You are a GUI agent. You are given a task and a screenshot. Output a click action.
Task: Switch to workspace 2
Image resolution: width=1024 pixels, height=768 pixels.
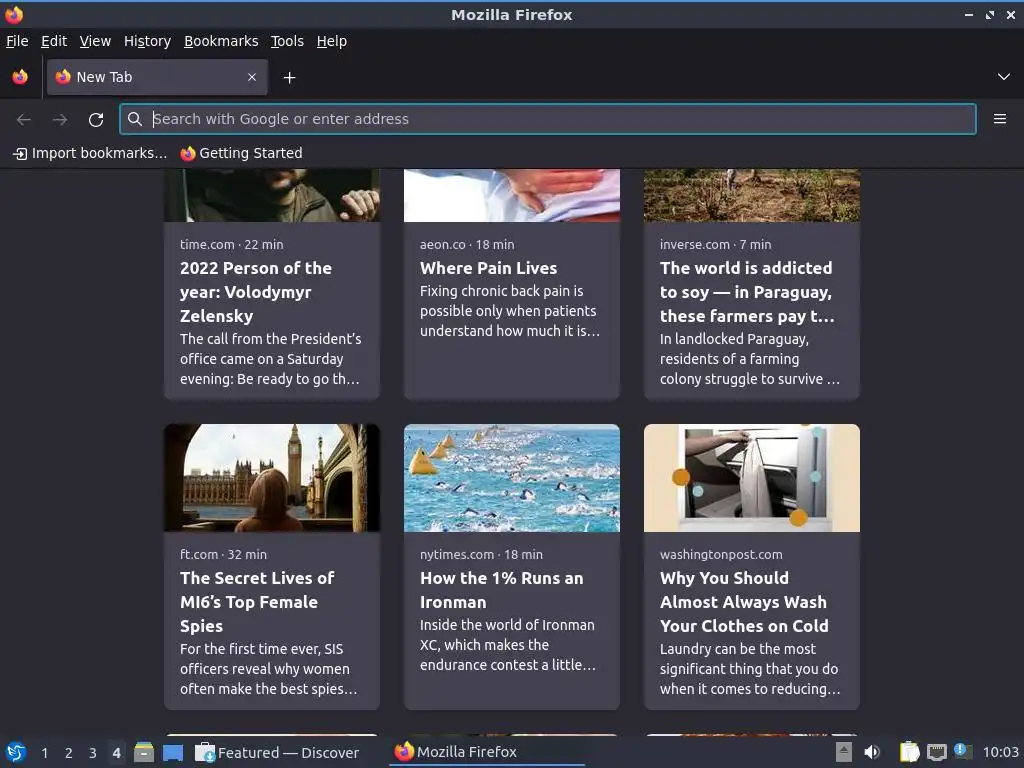tap(69, 753)
